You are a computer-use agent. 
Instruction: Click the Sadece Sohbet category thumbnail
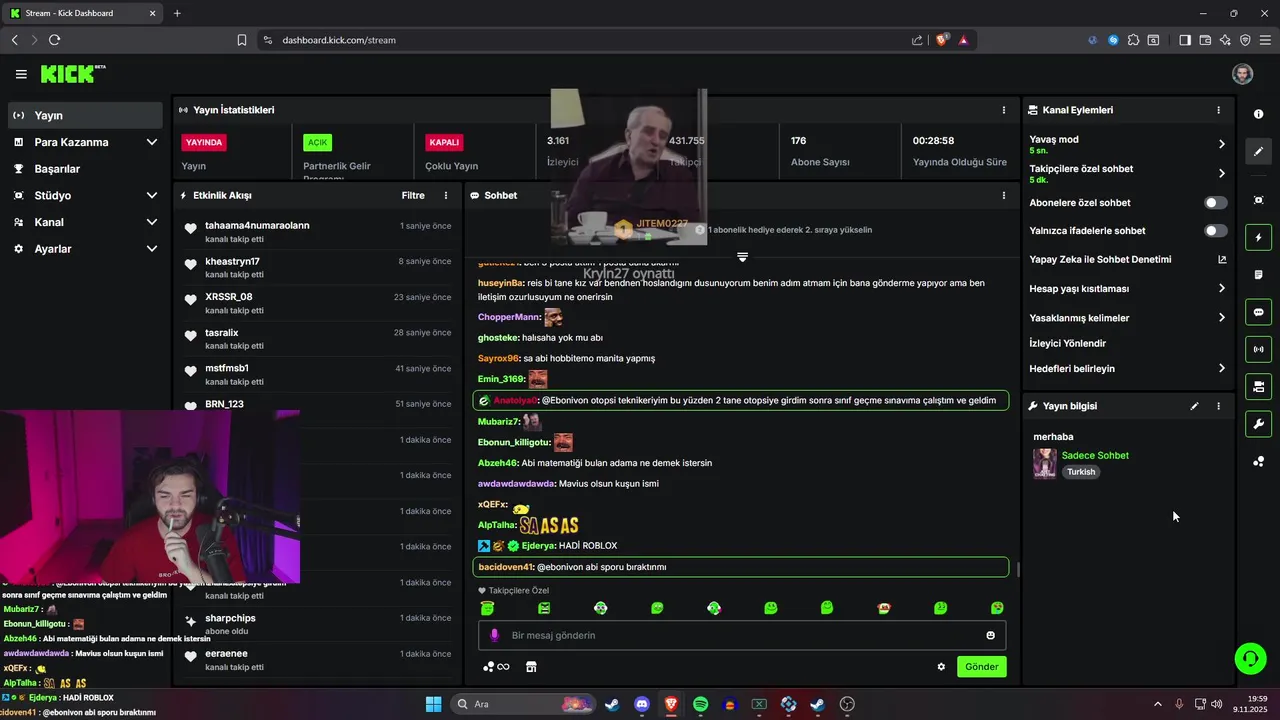pyautogui.click(x=1045, y=463)
